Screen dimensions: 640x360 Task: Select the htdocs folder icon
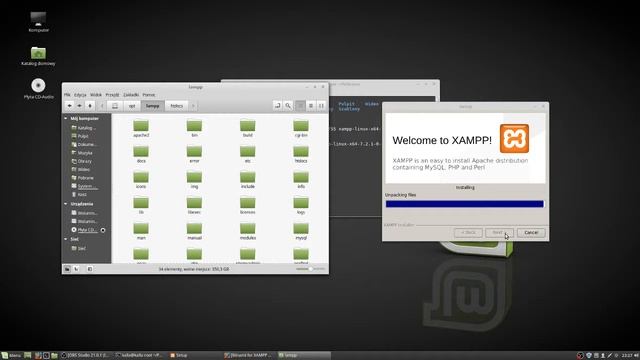click(301, 154)
